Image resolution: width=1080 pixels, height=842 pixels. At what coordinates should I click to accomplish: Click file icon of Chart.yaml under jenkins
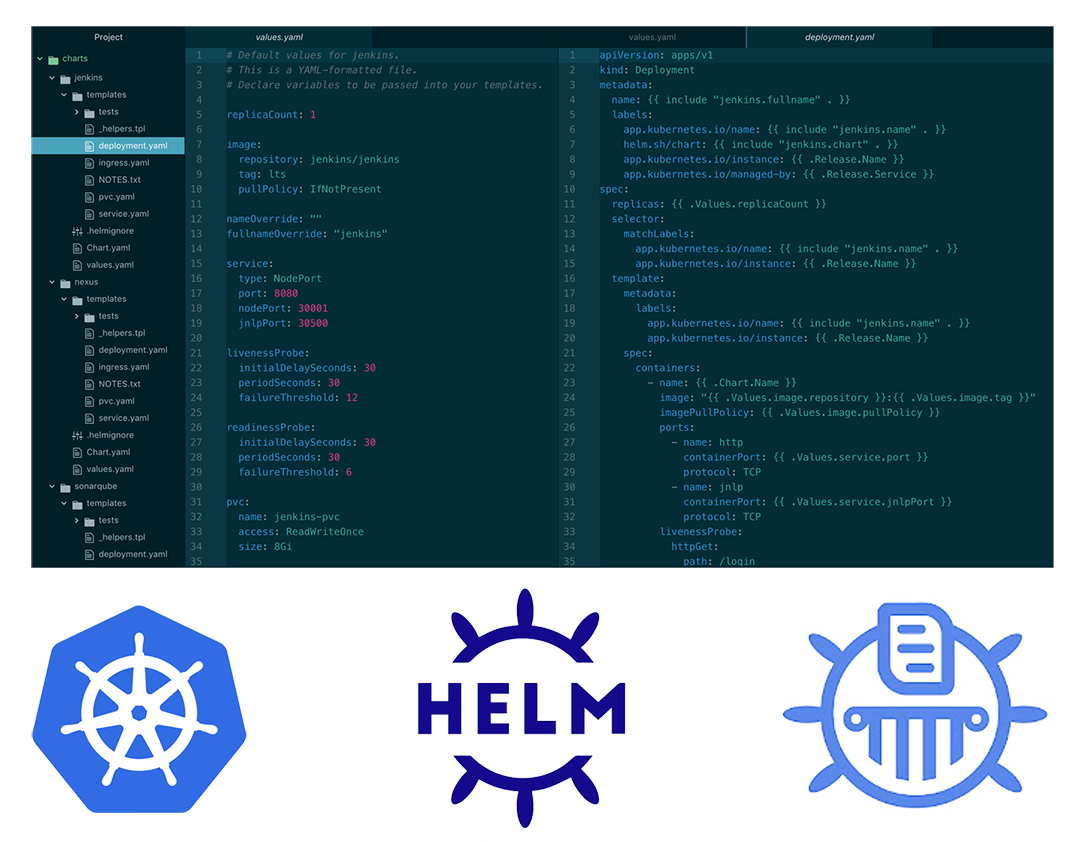[x=77, y=248]
